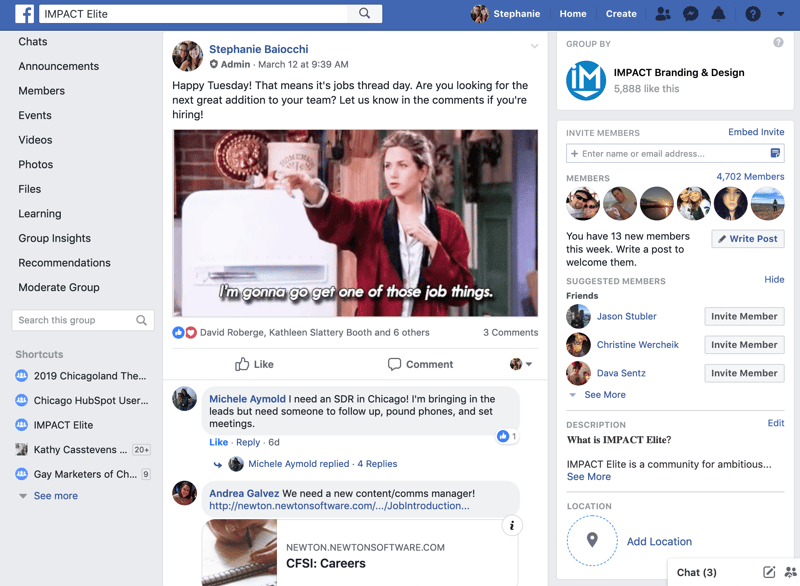This screenshot has height=586, width=800.
Task: Click magnifier icon in Search this group
Action: tap(141, 320)
